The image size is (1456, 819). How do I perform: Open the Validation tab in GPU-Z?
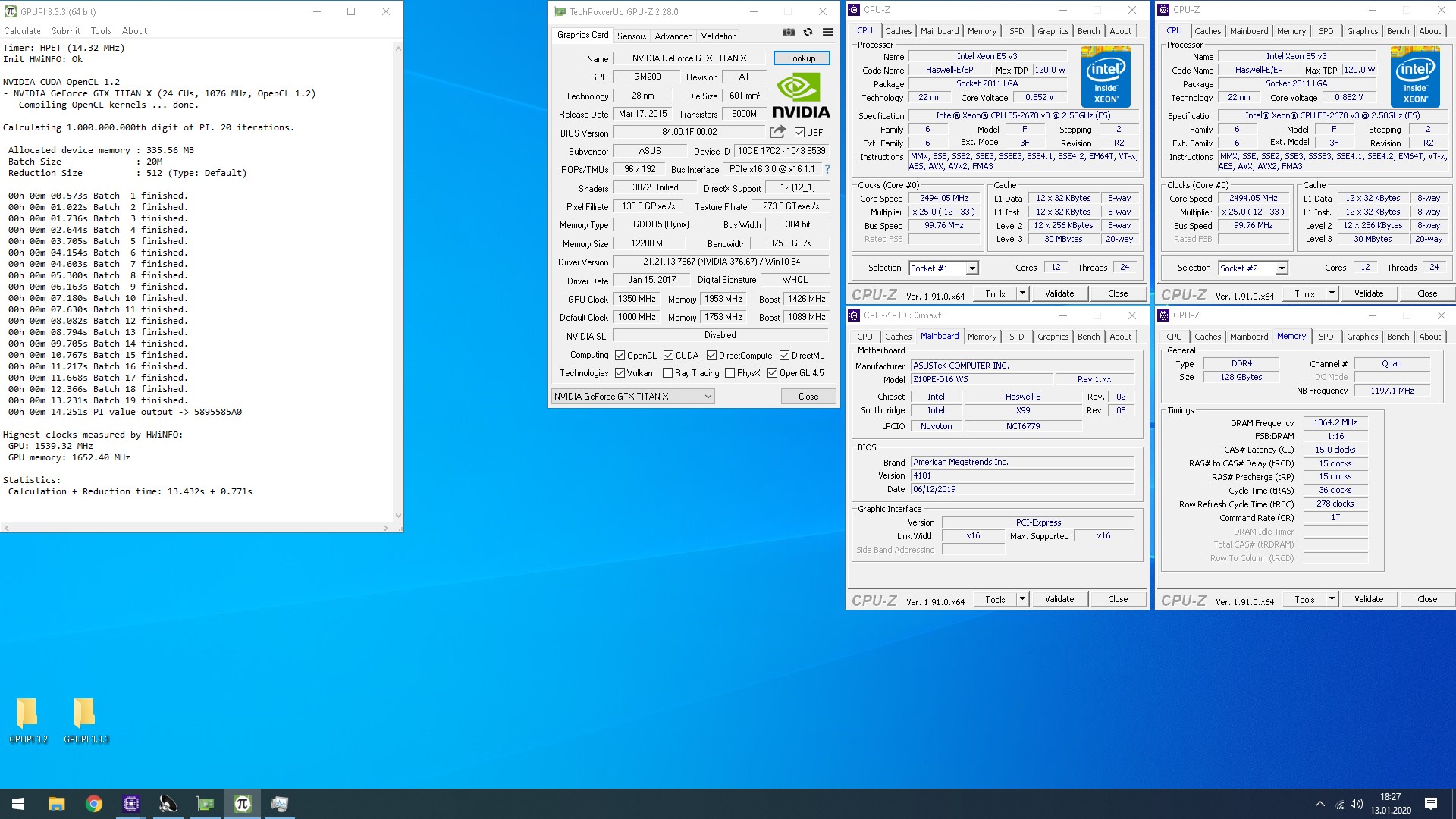[718, 36]
